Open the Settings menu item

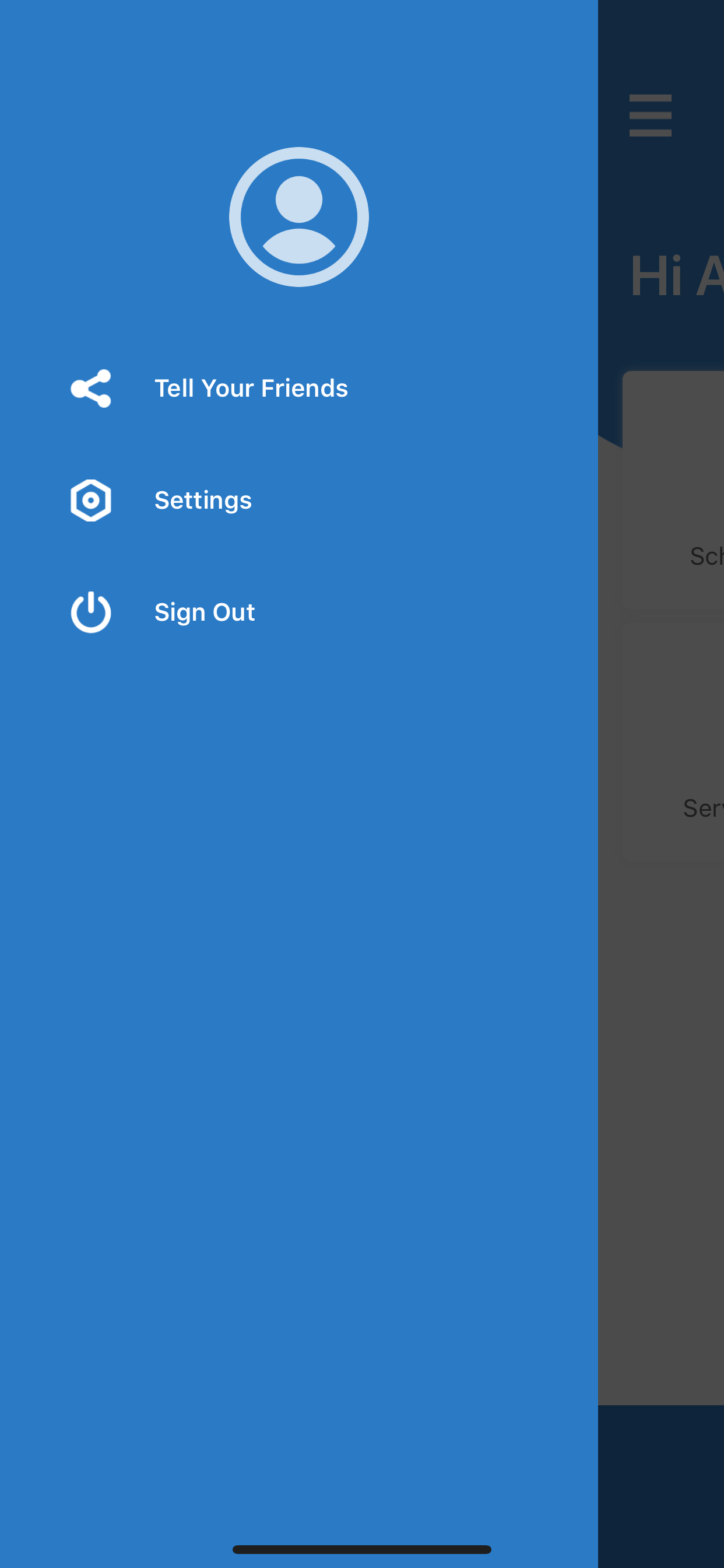[203, 501]
